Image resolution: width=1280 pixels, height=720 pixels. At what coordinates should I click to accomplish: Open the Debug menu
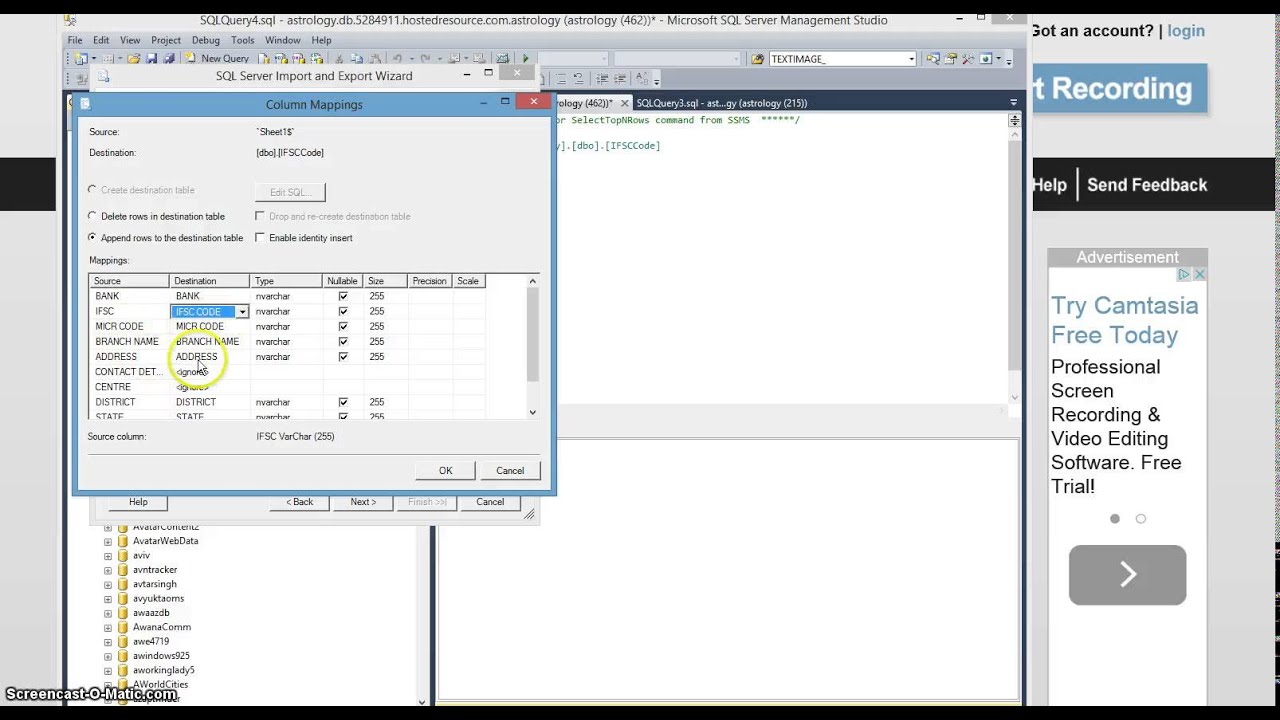click(206, 40)
